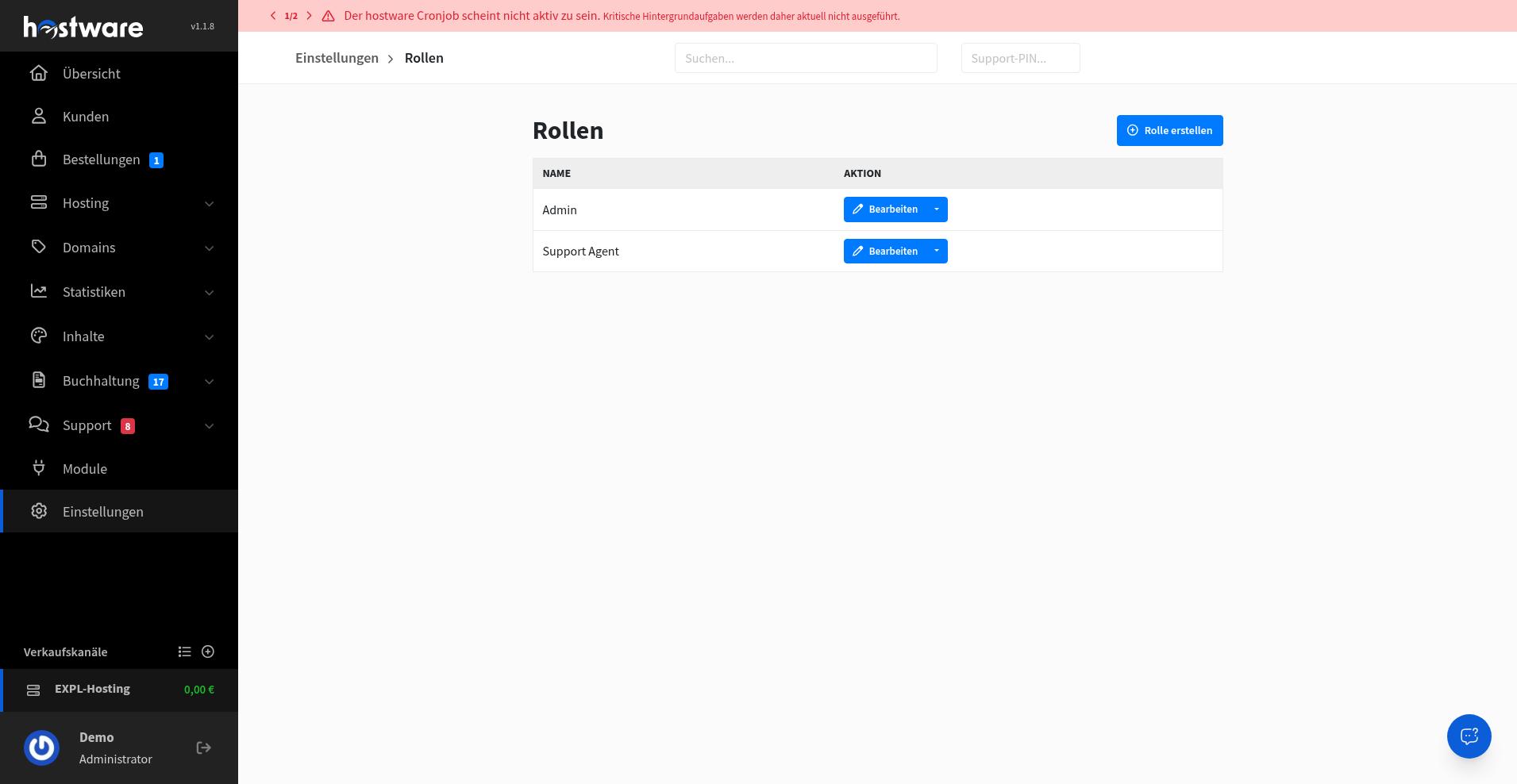1517x784 pixels.
Task: Open dropdown arrow for Admin role
Action: 937,209
